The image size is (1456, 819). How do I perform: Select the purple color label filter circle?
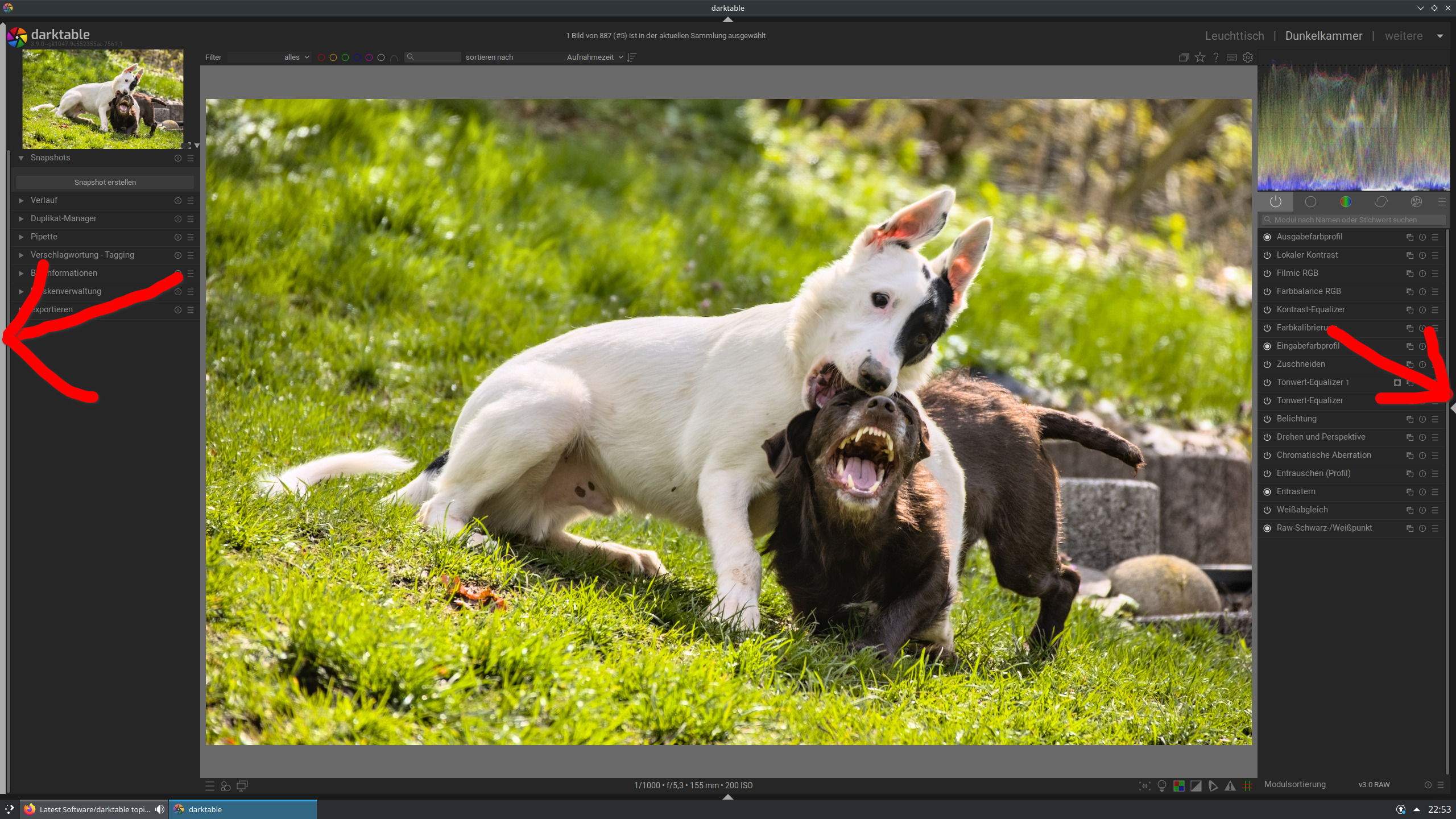pyautogui.click(x=369, y=57)
